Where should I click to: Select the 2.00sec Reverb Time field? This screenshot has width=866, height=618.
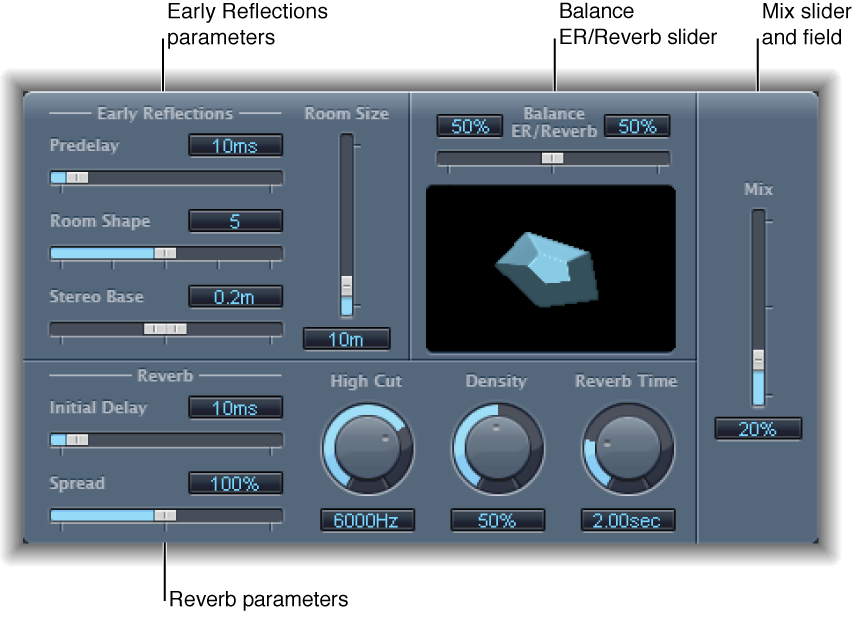626,519
